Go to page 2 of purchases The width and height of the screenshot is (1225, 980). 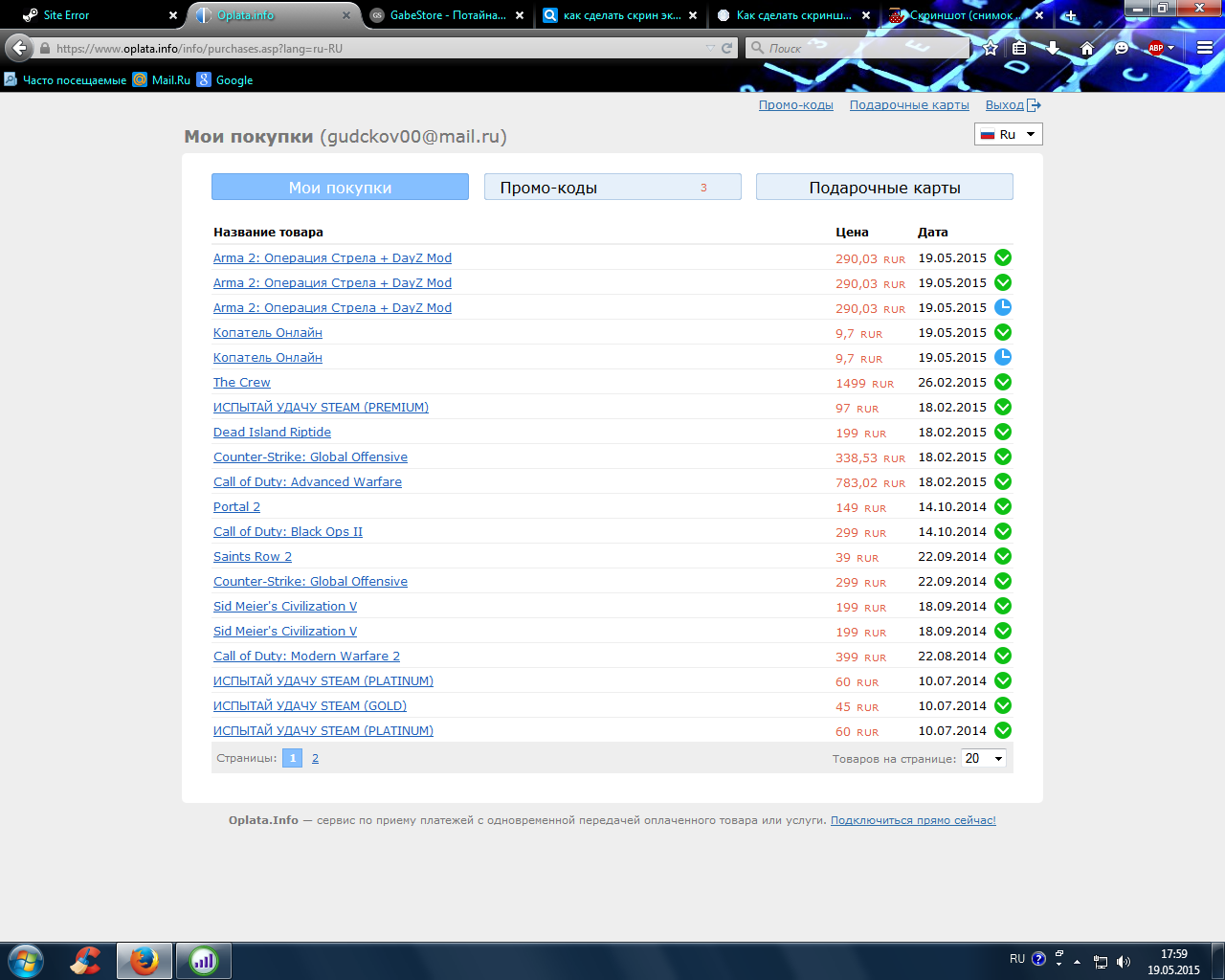(315, 758)
